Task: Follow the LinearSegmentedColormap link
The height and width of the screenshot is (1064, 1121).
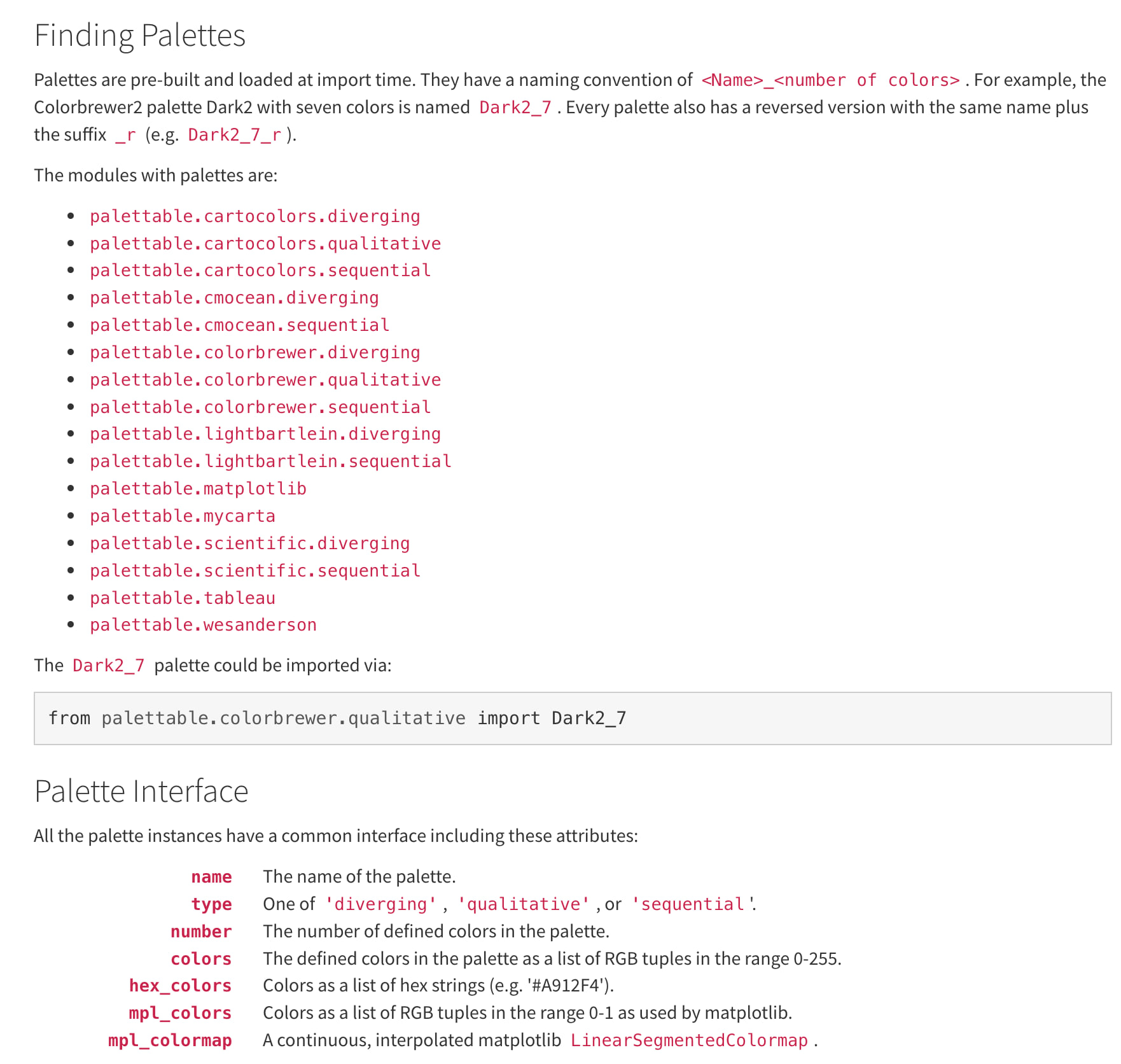Action: [688, 1040]
